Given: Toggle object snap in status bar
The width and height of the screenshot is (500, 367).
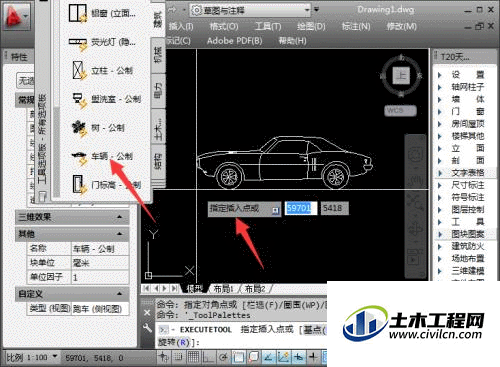Looking at the screenshot, I should click(x=239, y=357).
